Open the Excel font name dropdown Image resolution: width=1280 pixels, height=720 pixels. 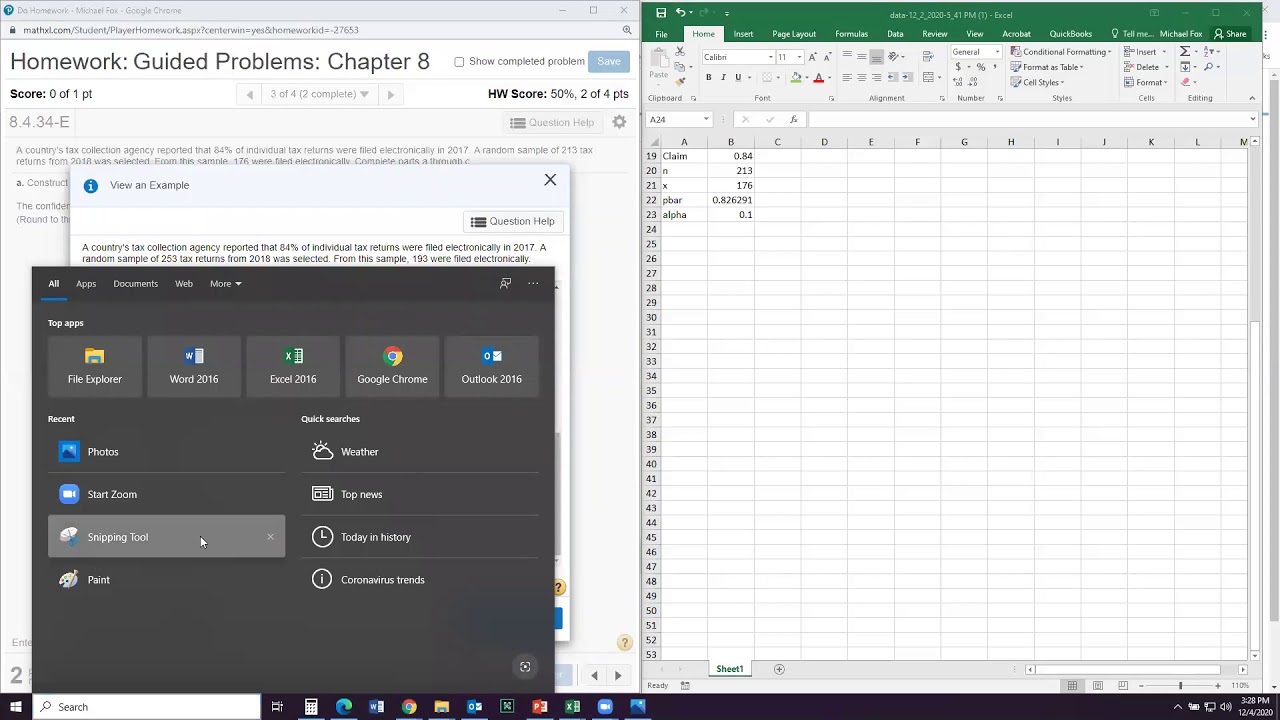click(x=770, y=57)
